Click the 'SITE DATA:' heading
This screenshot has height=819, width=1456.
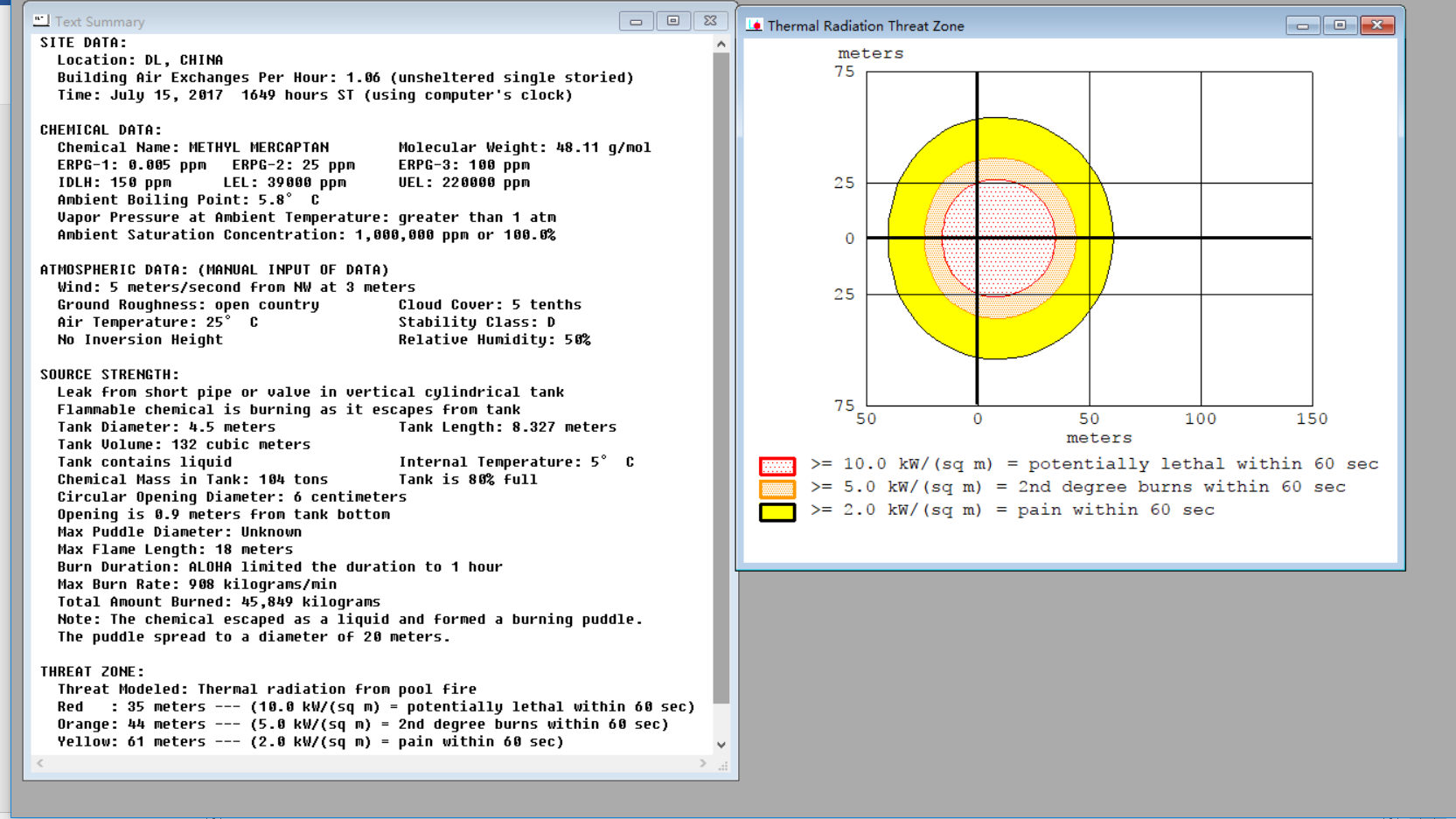pos(83,42)
